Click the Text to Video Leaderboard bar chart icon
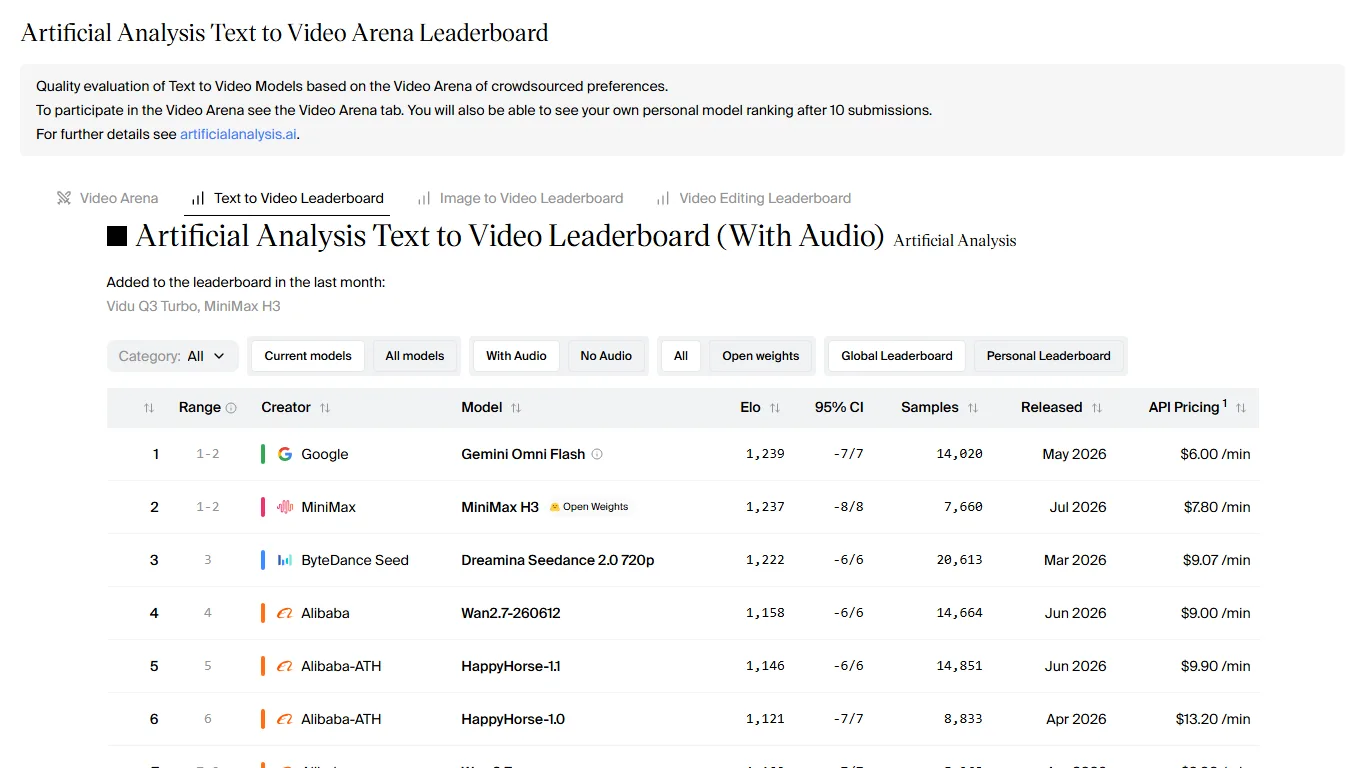This screenshot has width=1365, height=768. pyautogui.click(x=198, y=198)
